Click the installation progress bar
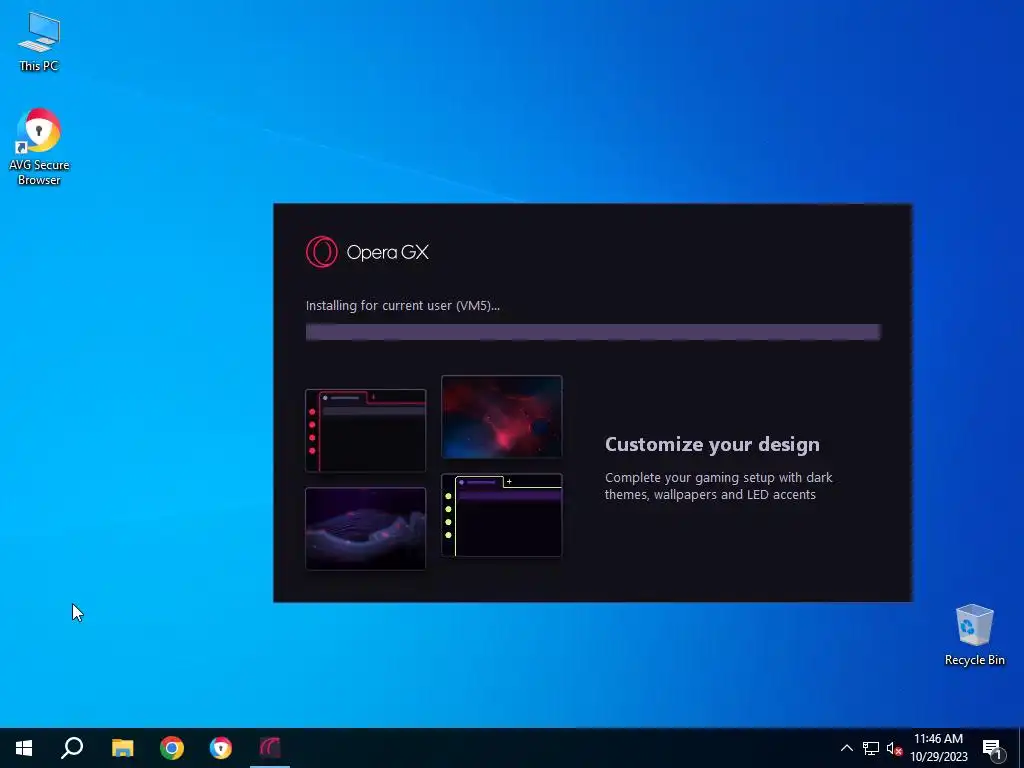Viewport: 1024px width, 768px height. coord(593,332)
